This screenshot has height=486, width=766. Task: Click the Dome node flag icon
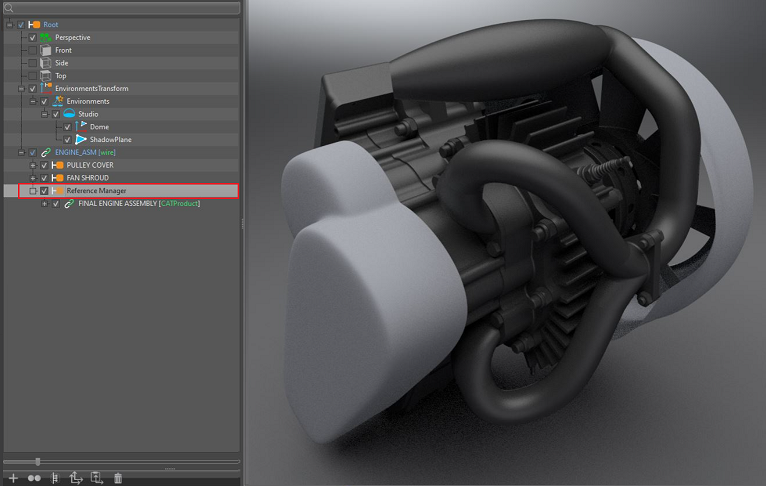click(81, 127)
